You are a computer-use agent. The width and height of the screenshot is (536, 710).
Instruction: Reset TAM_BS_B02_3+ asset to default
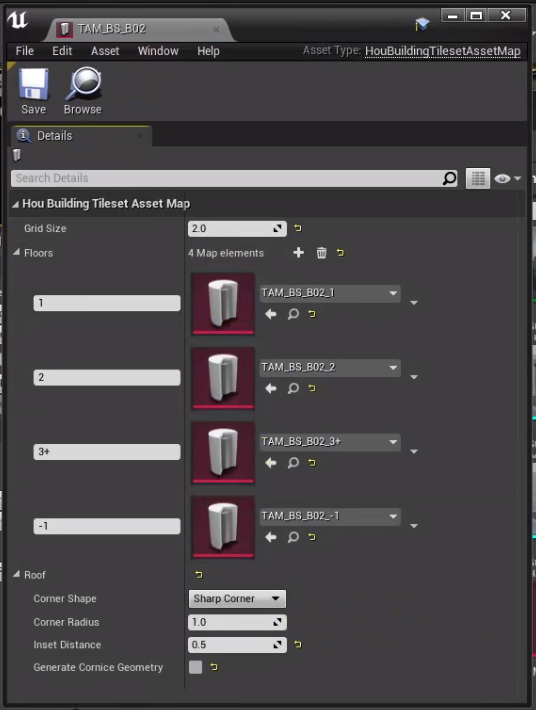(312, 462)
